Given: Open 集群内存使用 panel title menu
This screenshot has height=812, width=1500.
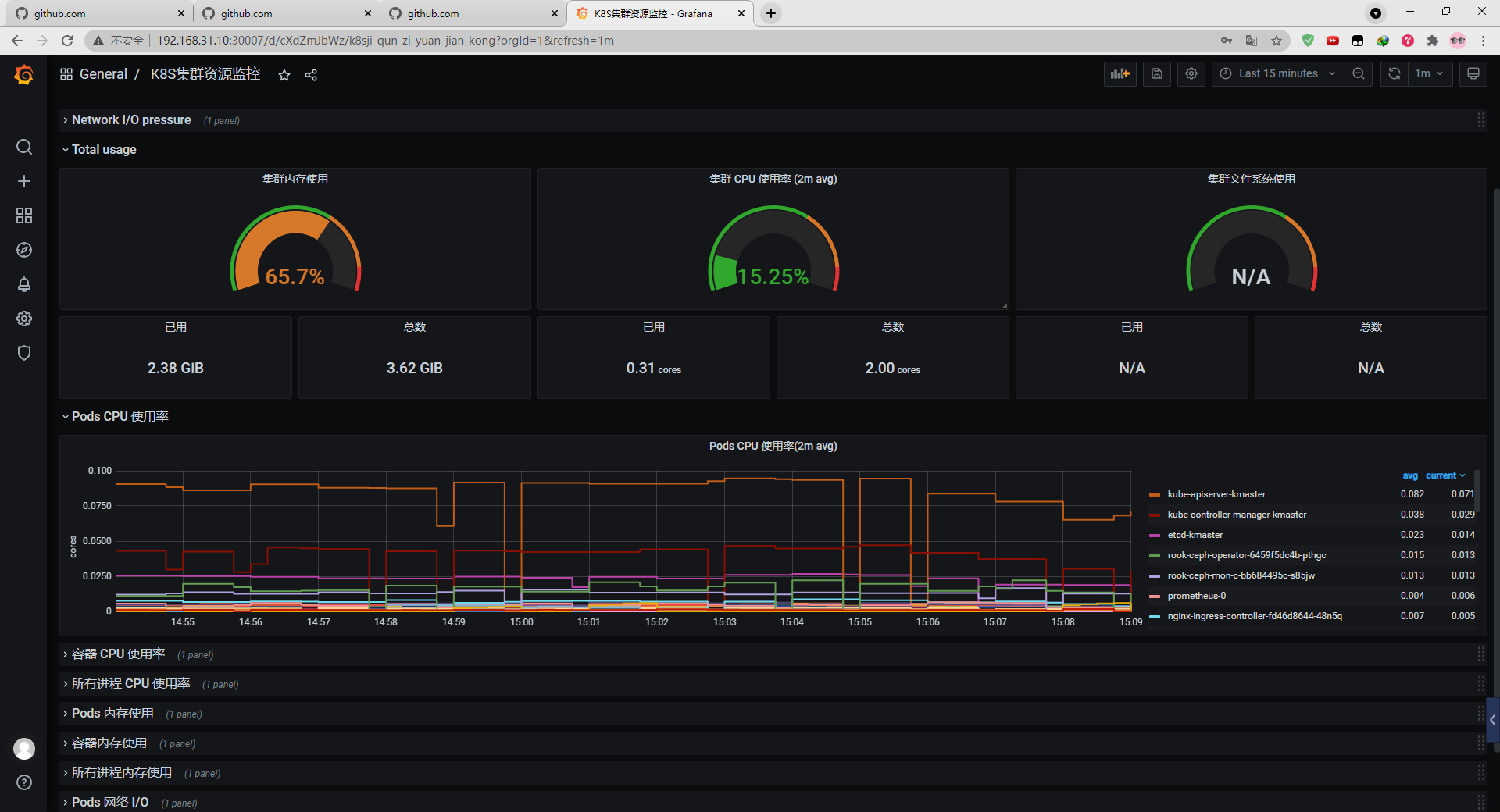Looking at the screenshot, I should (x=295, y=179).
